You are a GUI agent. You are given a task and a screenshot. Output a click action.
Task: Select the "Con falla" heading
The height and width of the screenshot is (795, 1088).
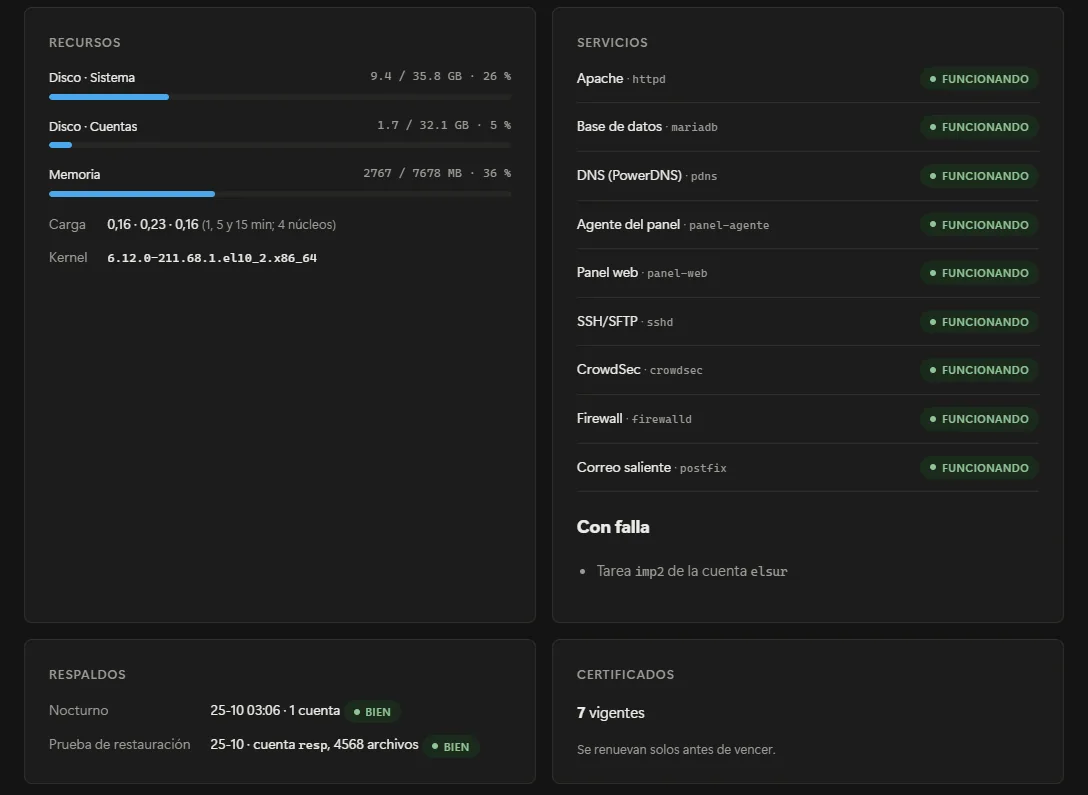[613, 527]
